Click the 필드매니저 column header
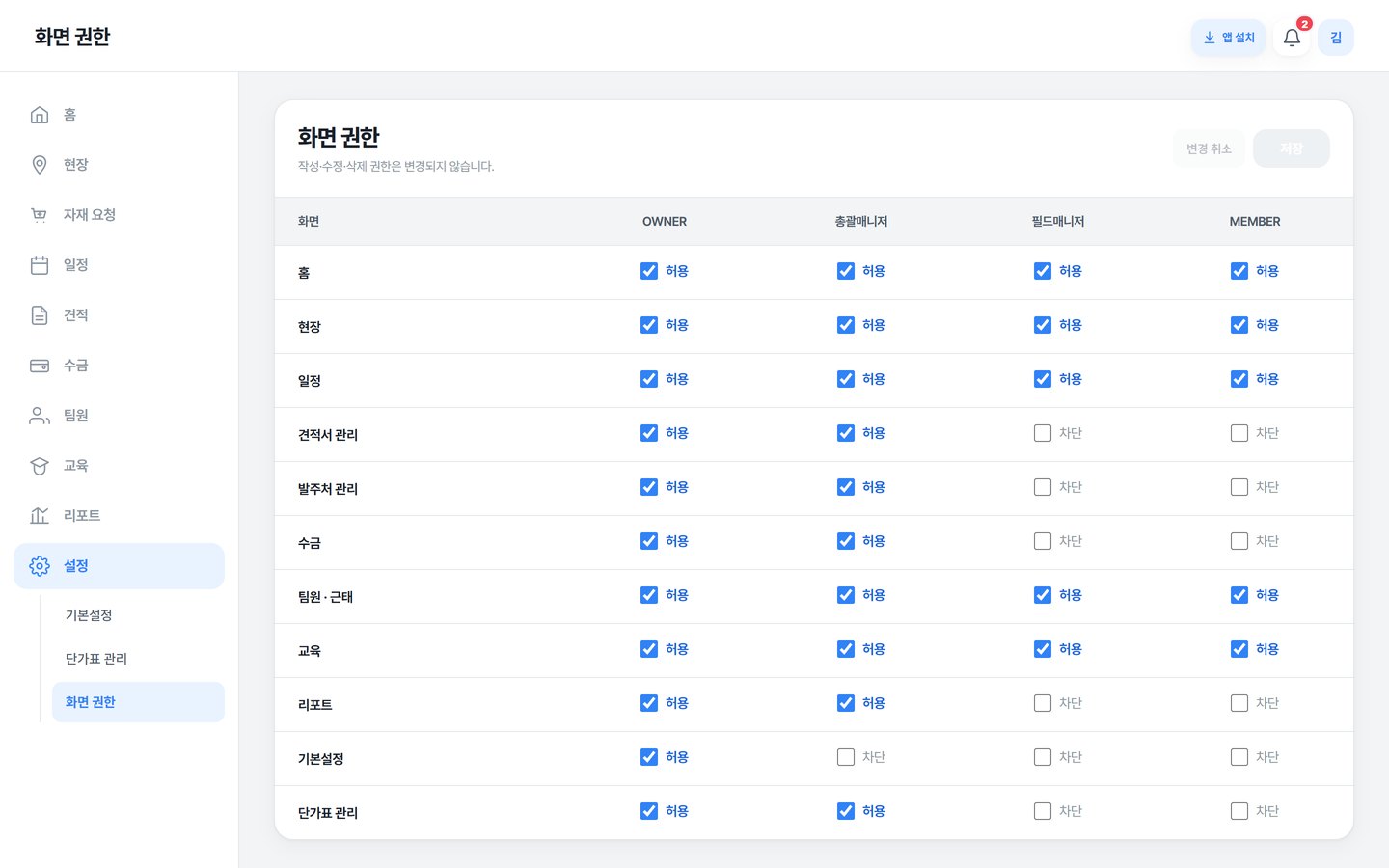 click(1058, 222)
